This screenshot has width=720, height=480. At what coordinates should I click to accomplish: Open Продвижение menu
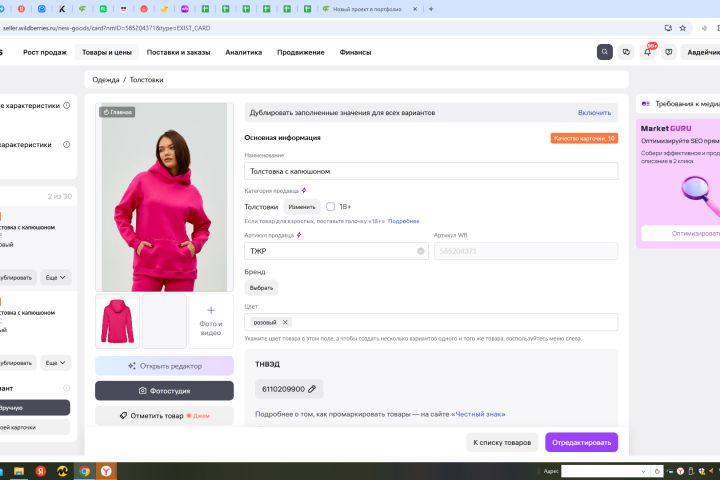tap(300, 52)
